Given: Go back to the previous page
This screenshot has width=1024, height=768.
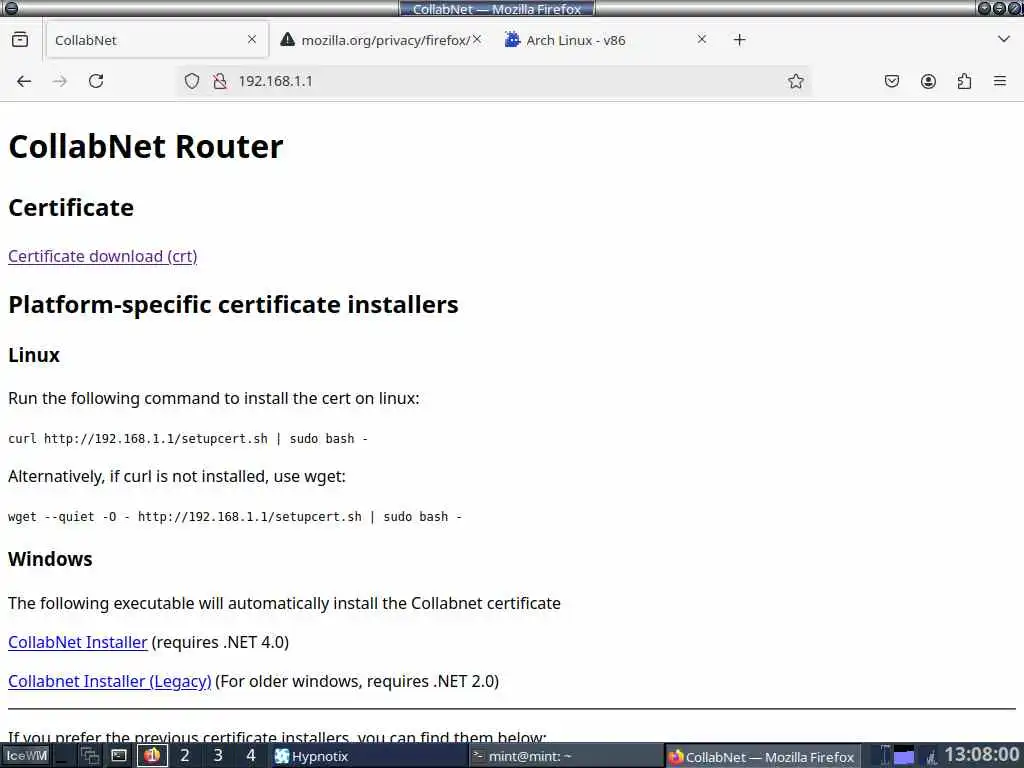Looking at the screenshot, I should point(24,81).
